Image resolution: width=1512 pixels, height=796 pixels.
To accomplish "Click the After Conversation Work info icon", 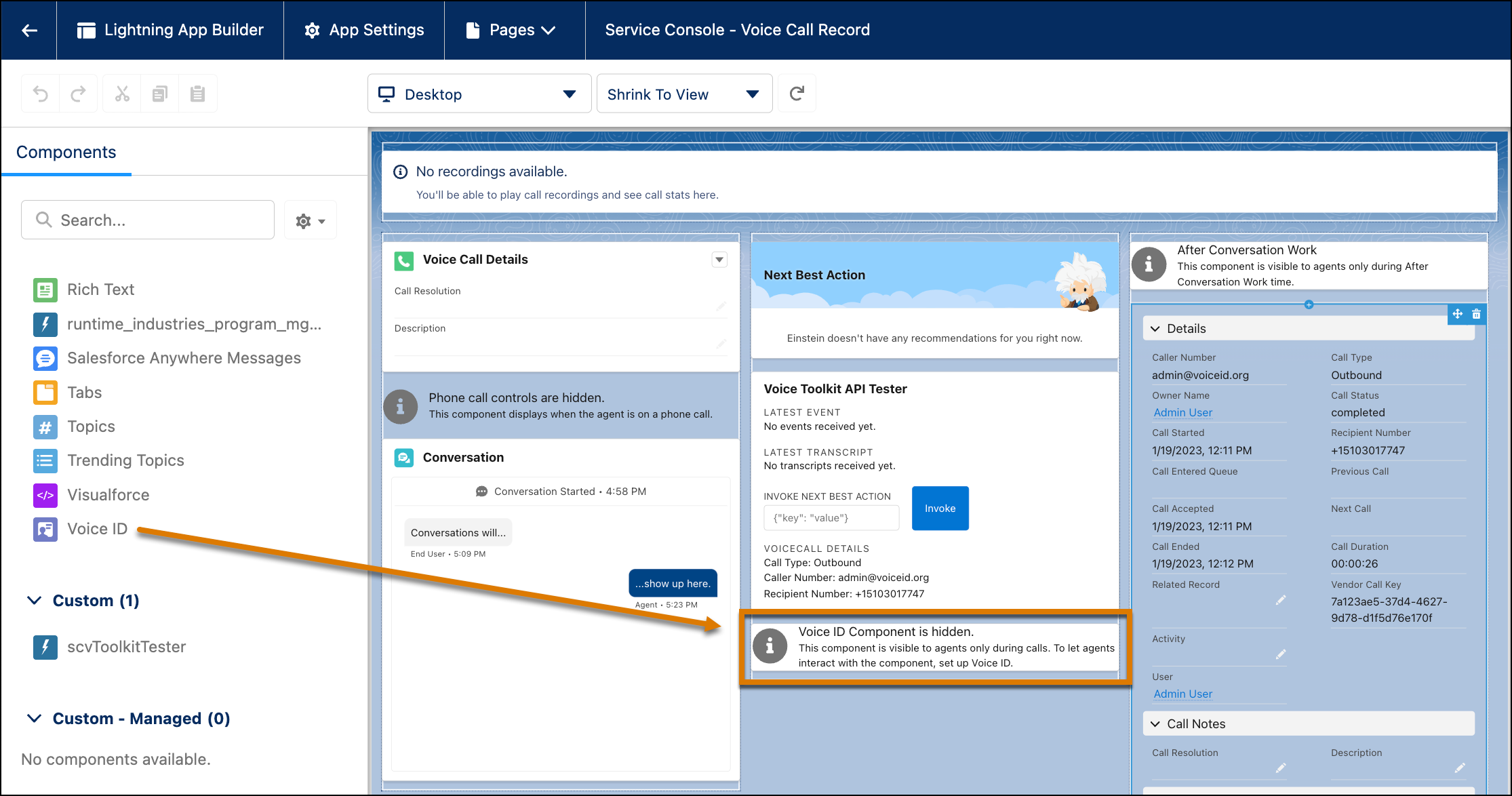I will pos(1149,265).
